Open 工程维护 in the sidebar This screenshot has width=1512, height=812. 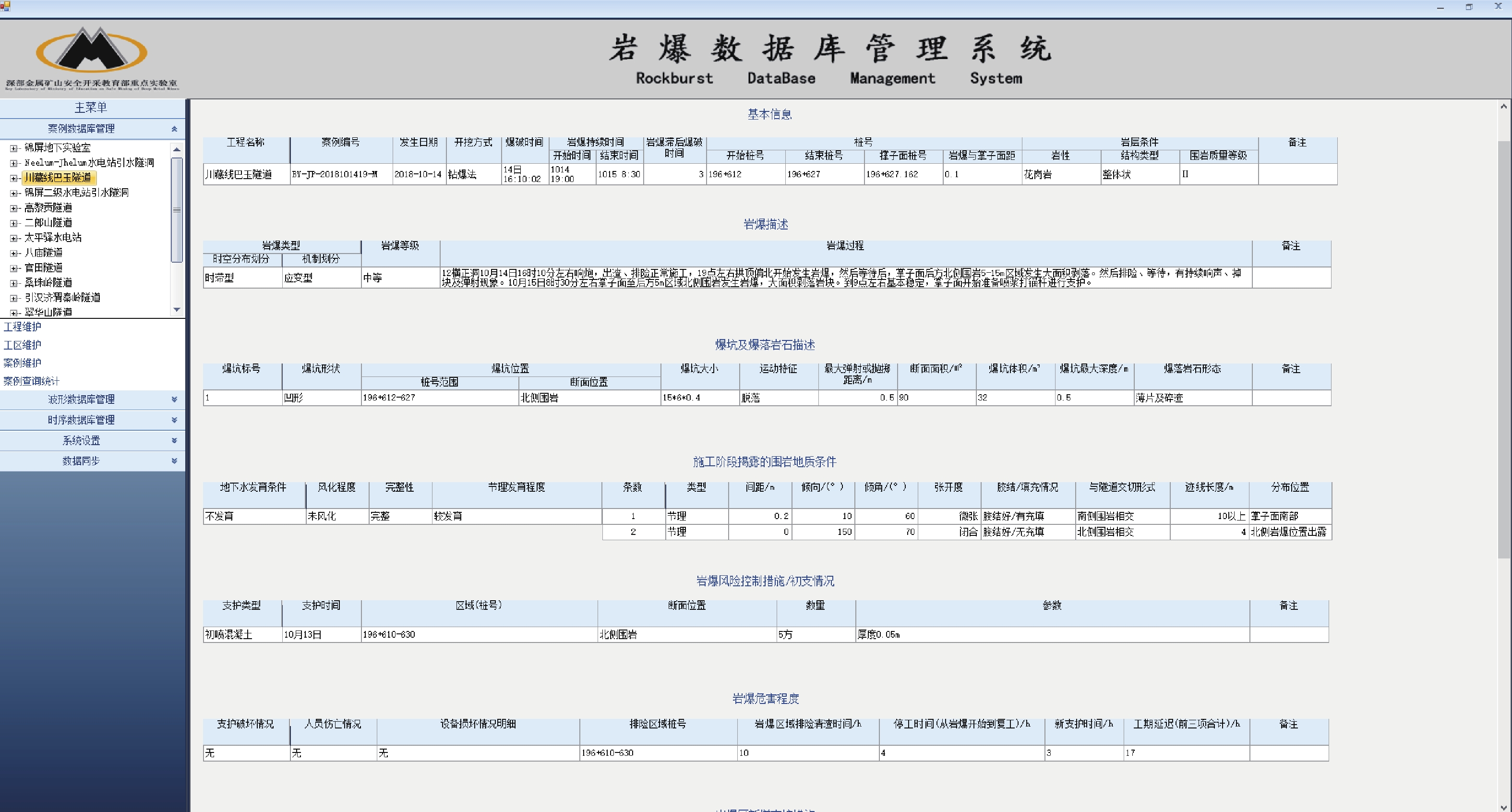pyautogui.click(x=23, y=327)
